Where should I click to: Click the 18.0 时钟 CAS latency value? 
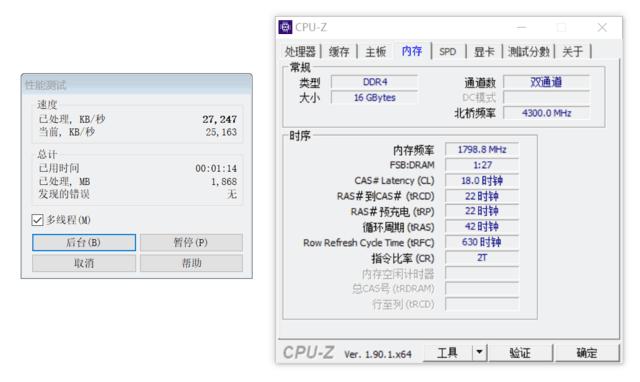click(482, 180)
